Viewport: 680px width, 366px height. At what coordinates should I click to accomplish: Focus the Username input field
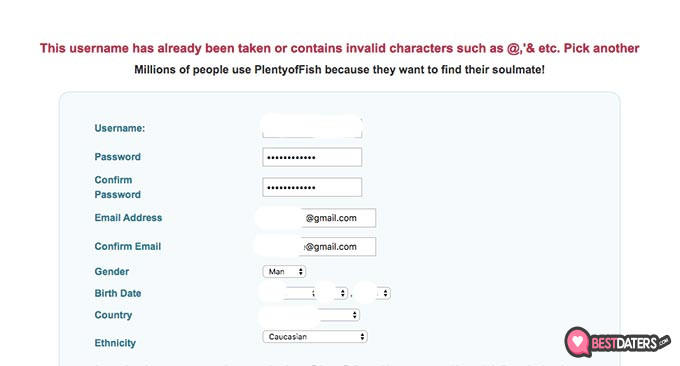coord(312,127)
